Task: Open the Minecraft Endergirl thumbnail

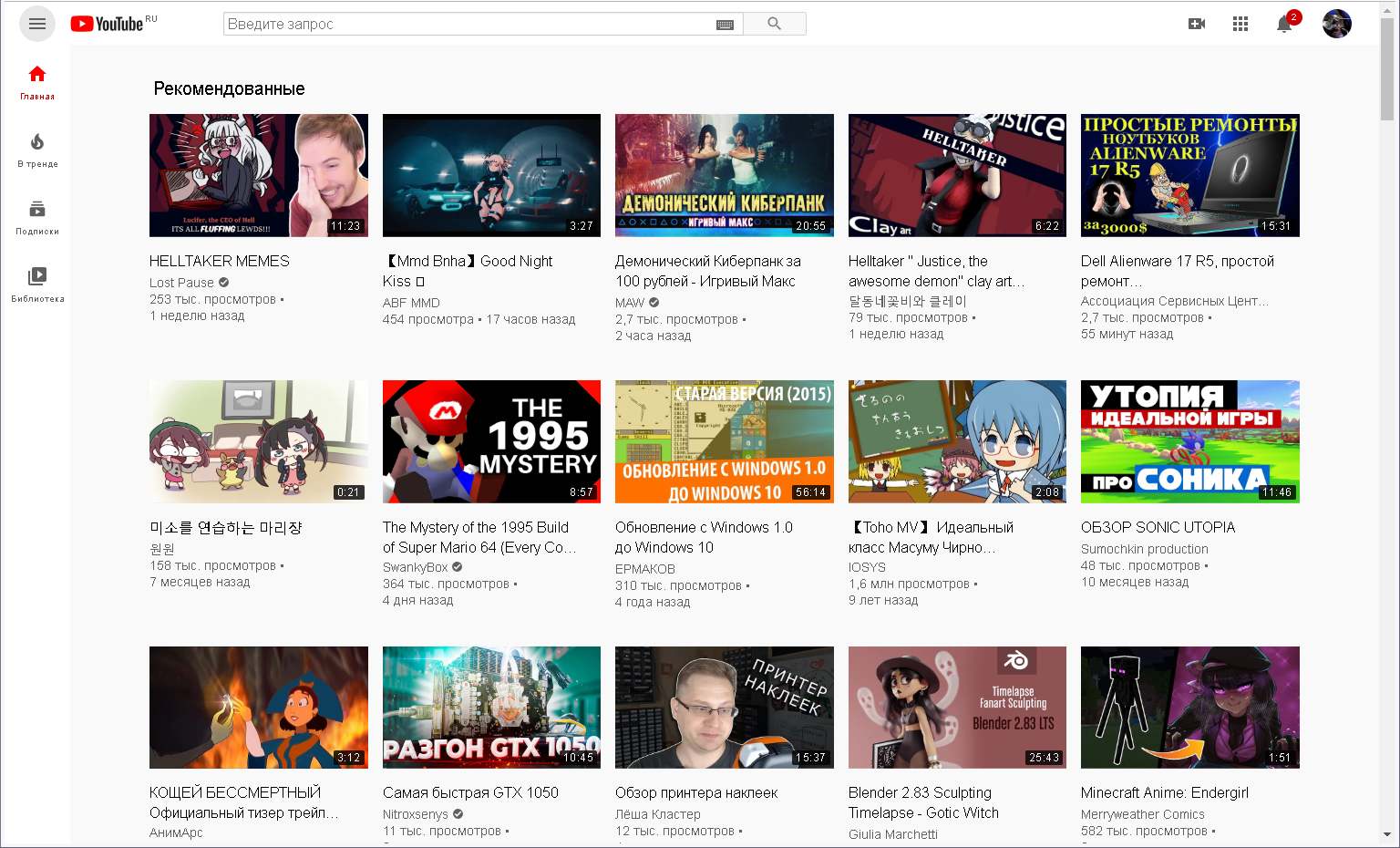Action: click(1190, 708)
